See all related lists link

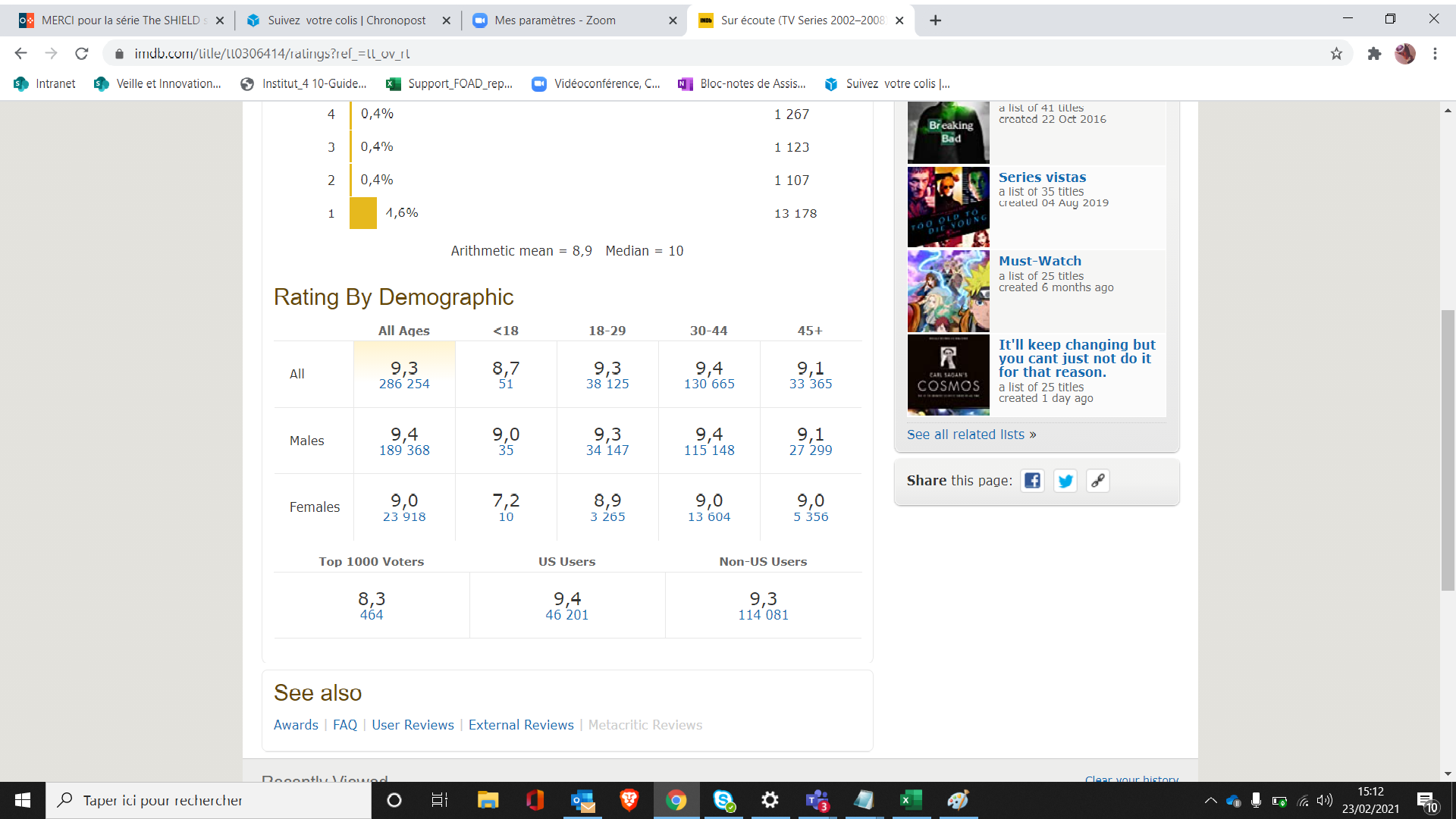pos(971,435)
